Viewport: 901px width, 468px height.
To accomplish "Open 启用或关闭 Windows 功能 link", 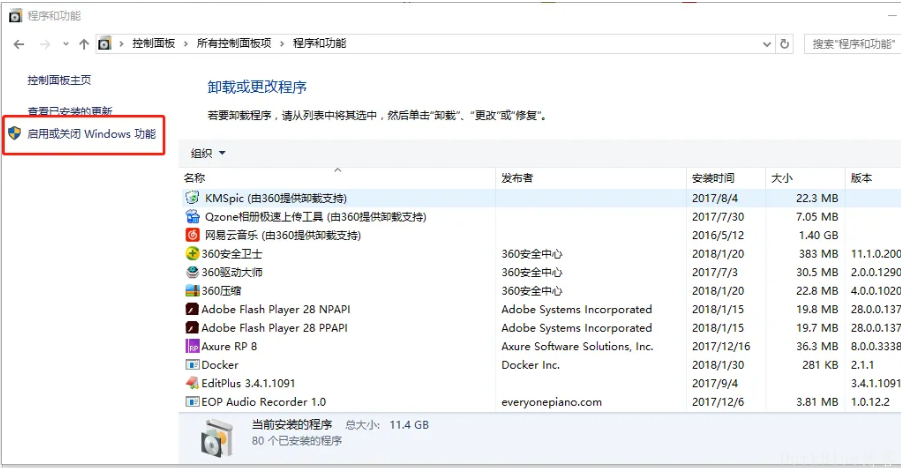I will [91, 134].
